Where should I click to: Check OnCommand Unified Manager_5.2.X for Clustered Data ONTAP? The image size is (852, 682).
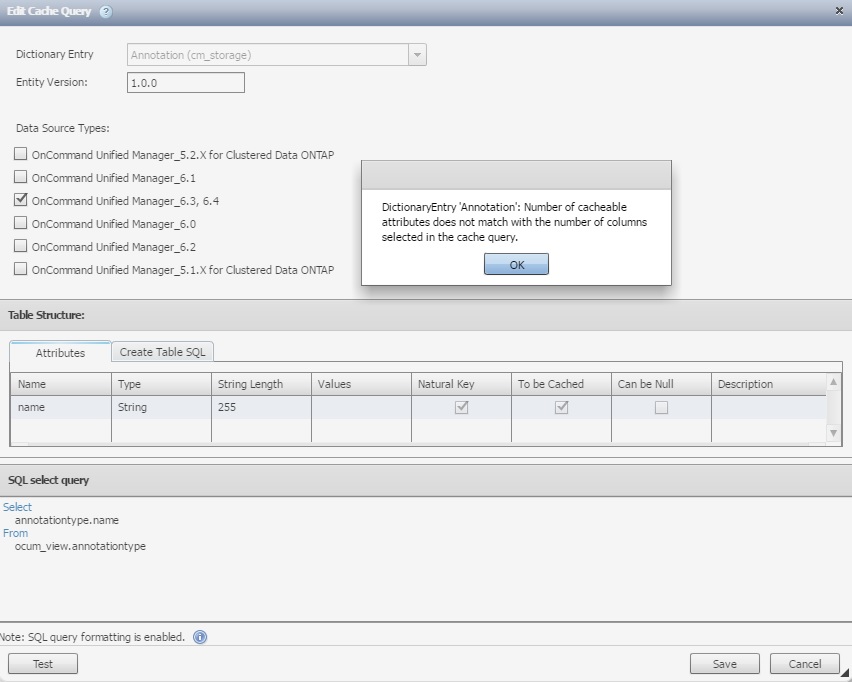21,154
